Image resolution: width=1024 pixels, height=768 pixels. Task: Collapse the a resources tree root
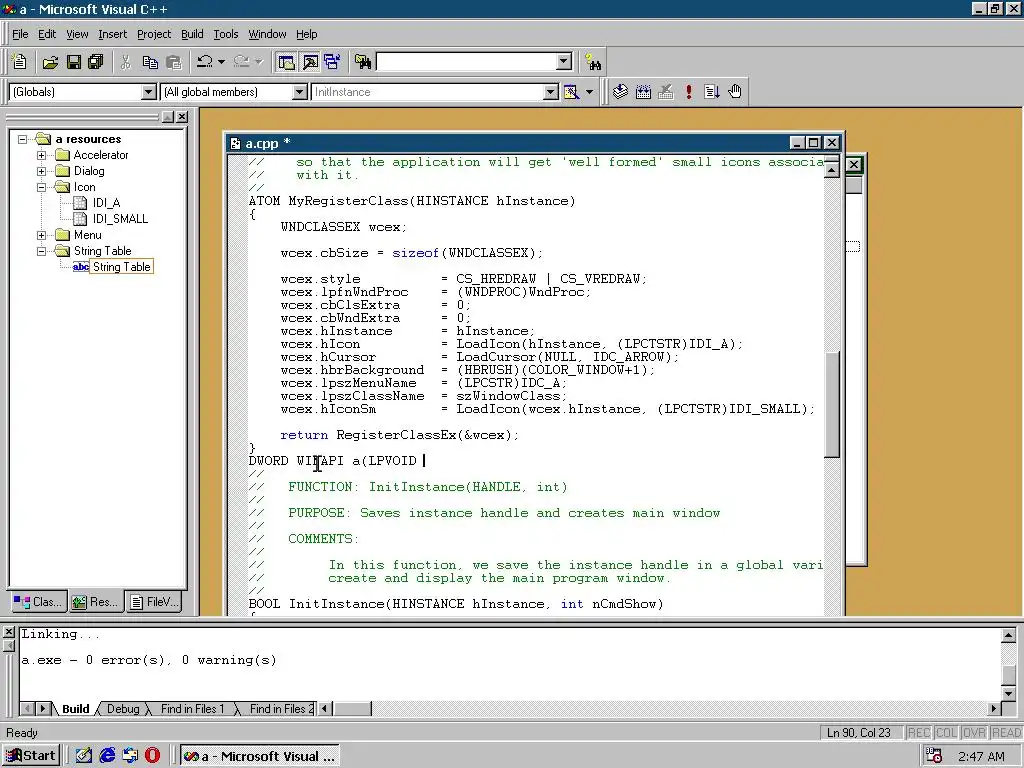click(x=22, y=139)
